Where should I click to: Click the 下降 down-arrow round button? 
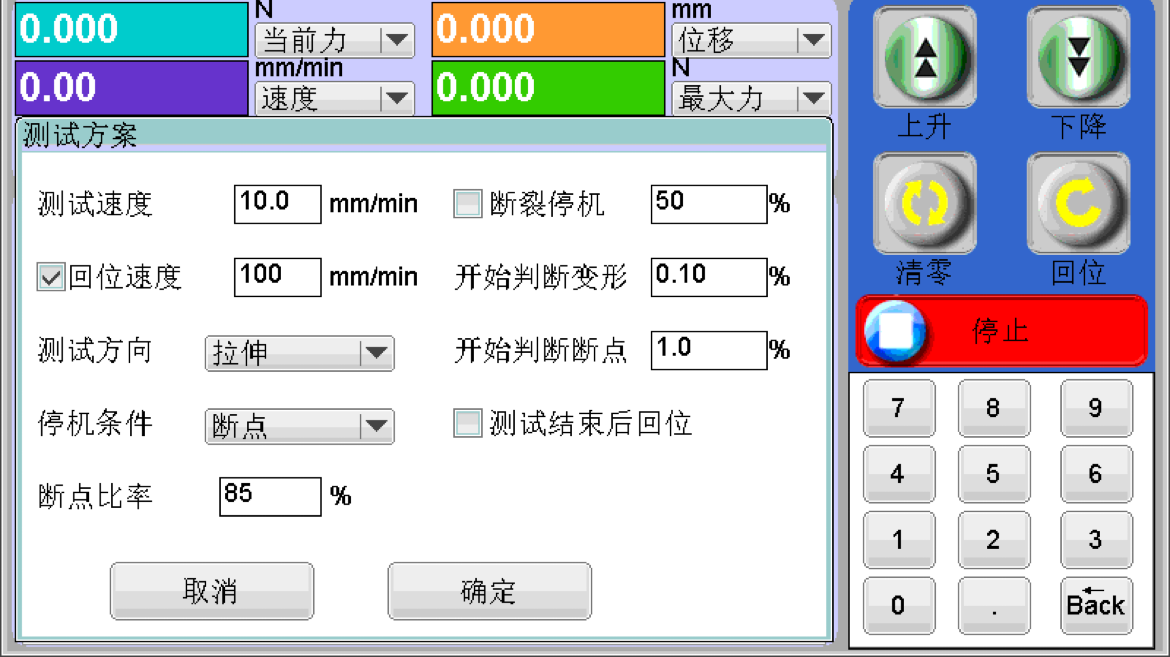coord(1078,57)
